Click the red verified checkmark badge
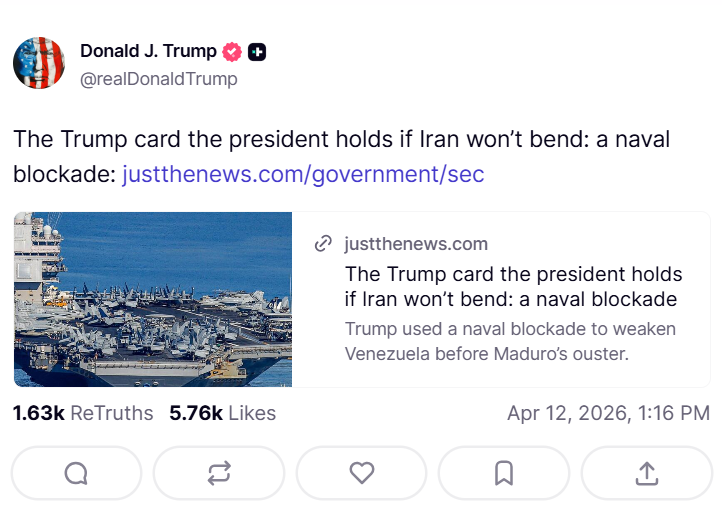 point(232,52)
